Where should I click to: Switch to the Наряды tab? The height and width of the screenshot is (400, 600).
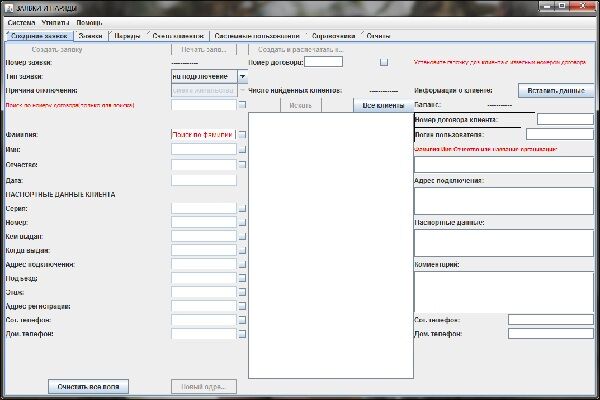127,36
